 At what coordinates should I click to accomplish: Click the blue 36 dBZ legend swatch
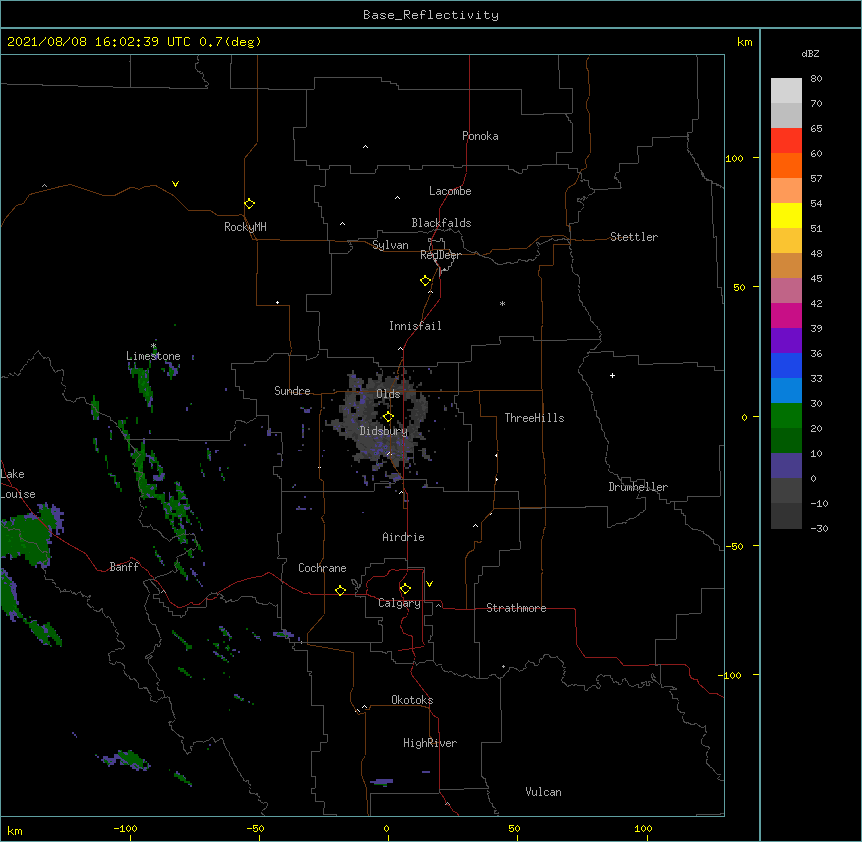(x=786, y=365)
